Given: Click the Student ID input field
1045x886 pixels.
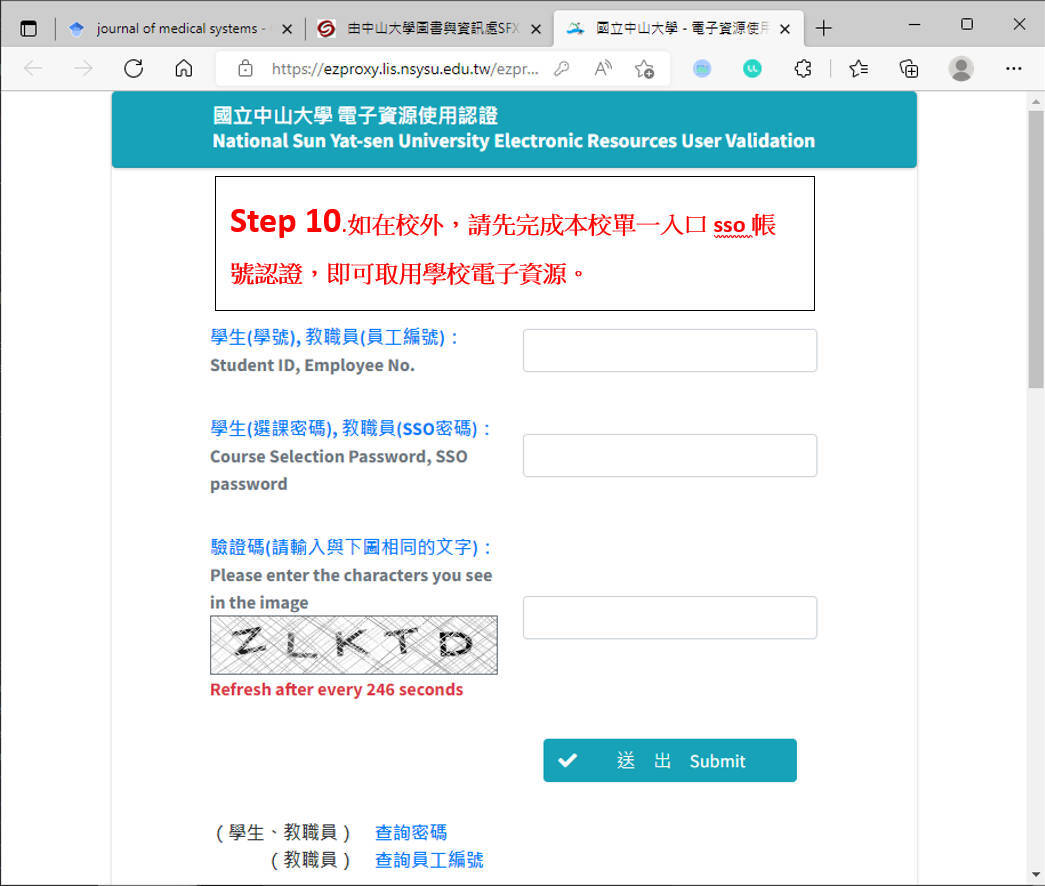Looking at the screenshot, I should [x=669, y=350].
